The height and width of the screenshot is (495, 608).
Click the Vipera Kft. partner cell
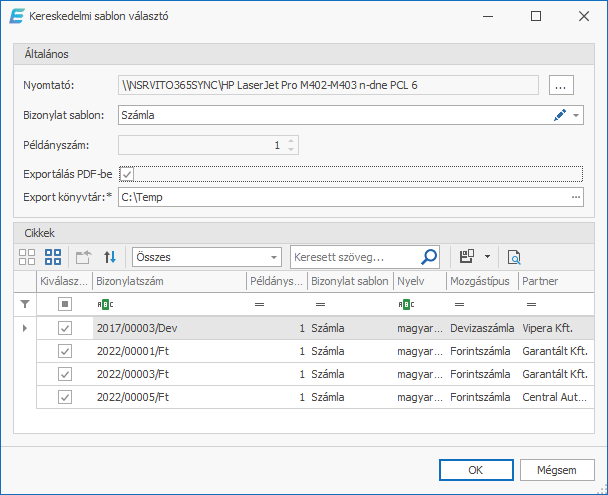pyautogui.click(x=556, y=328)
